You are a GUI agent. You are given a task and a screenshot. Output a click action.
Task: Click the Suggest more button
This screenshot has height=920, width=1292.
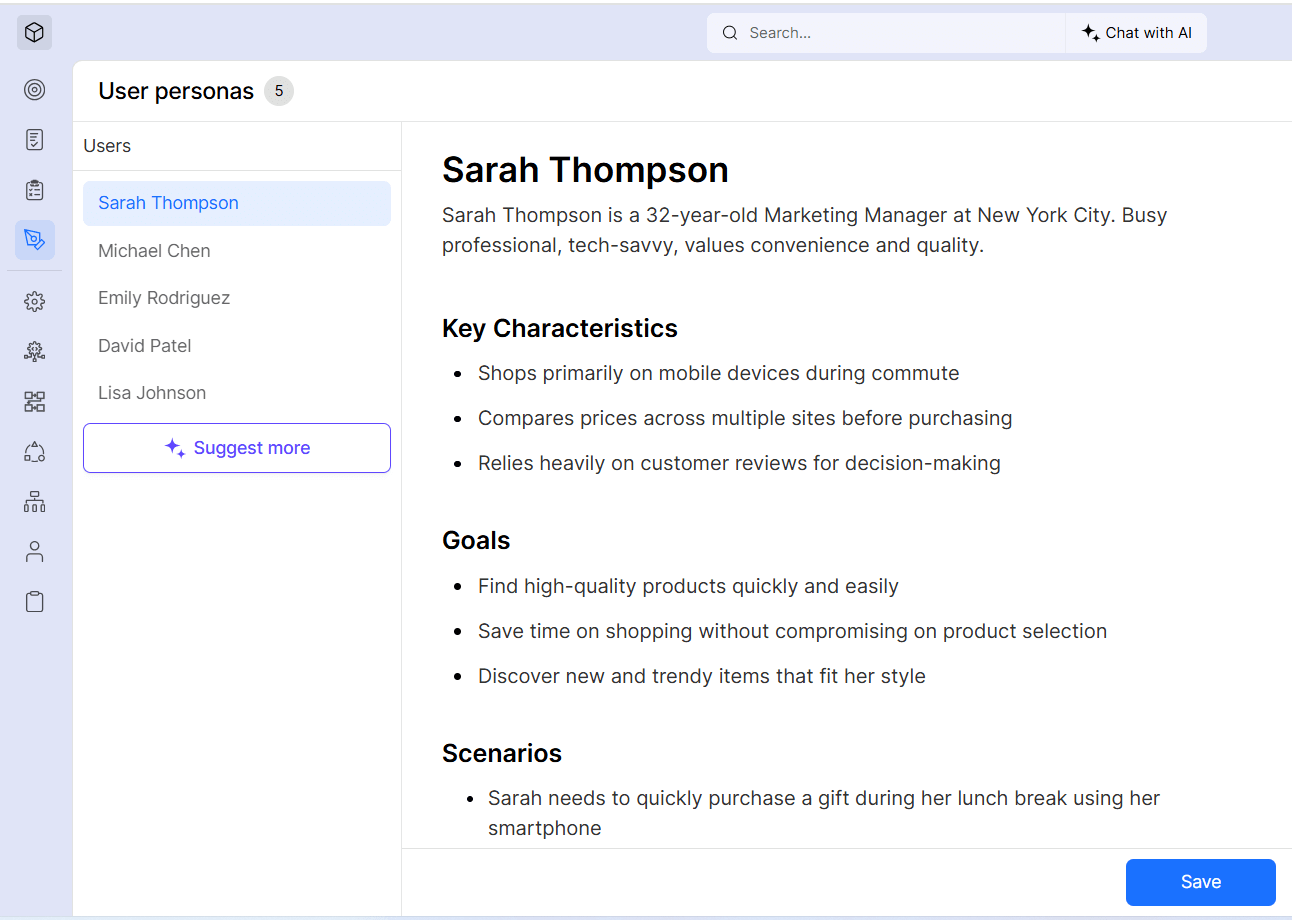(237, 448)
